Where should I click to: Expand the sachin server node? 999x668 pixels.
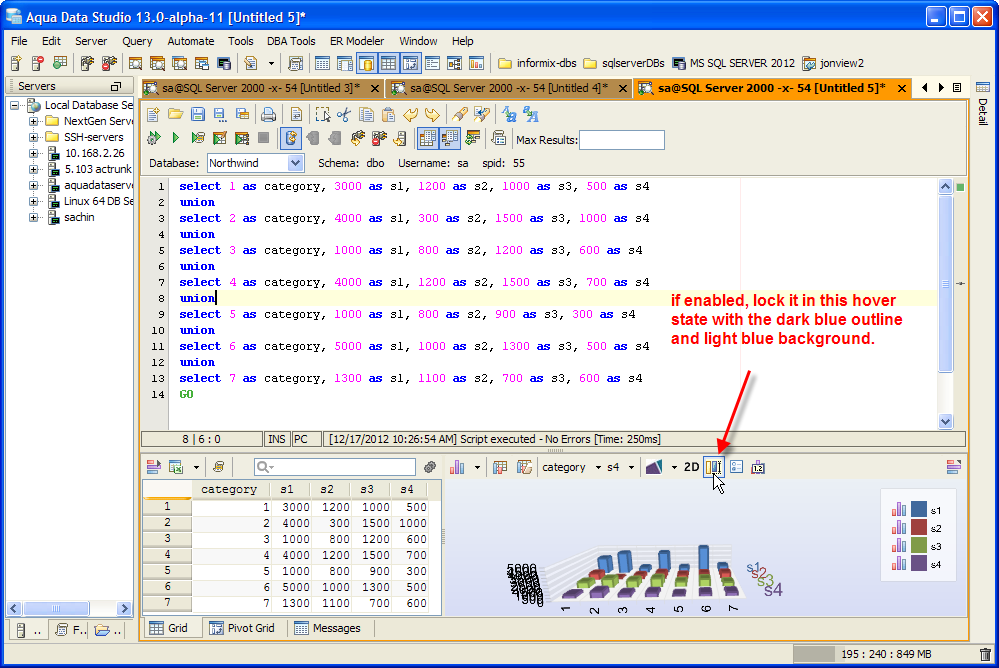(34, 217)
